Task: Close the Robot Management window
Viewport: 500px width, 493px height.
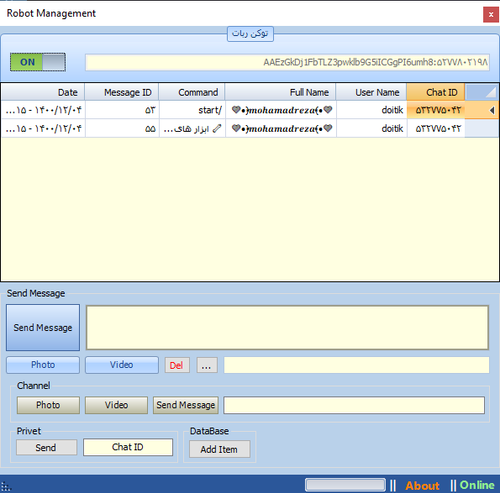Action: [x=491, y=15]
